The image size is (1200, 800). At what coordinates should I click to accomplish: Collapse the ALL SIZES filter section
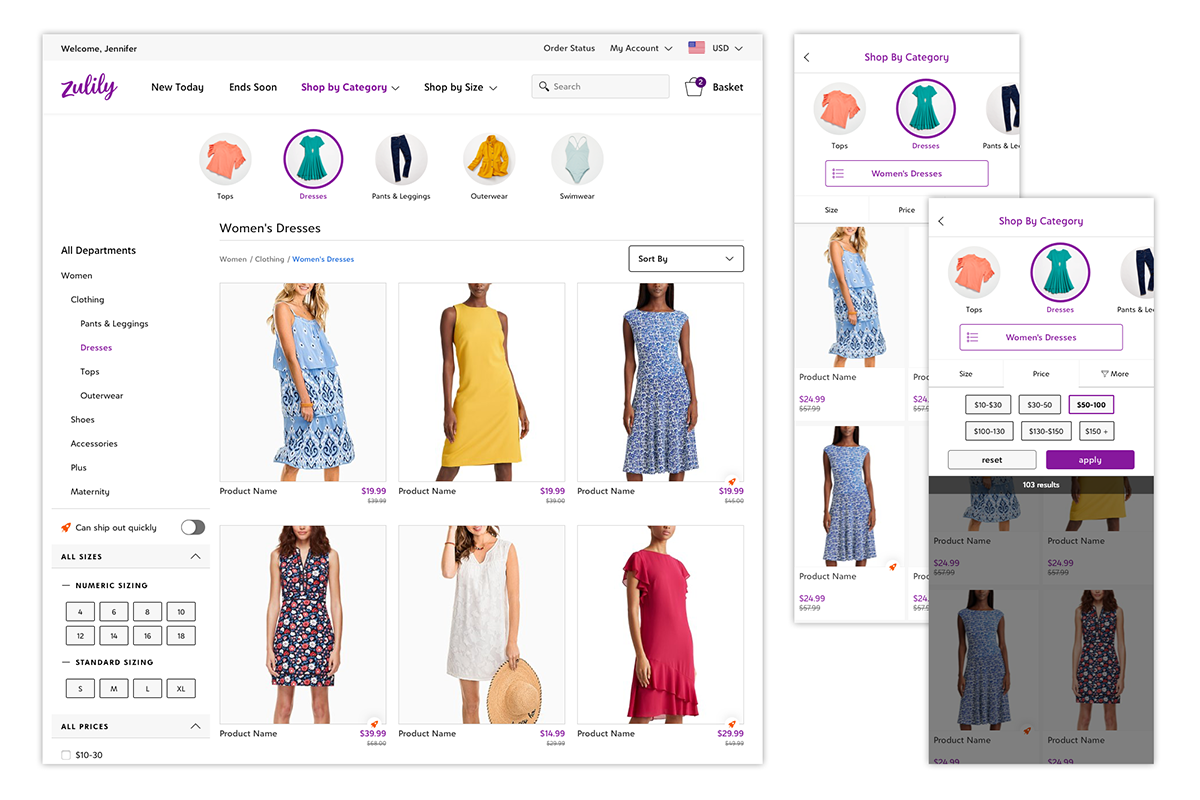click(x=195, y=557)
